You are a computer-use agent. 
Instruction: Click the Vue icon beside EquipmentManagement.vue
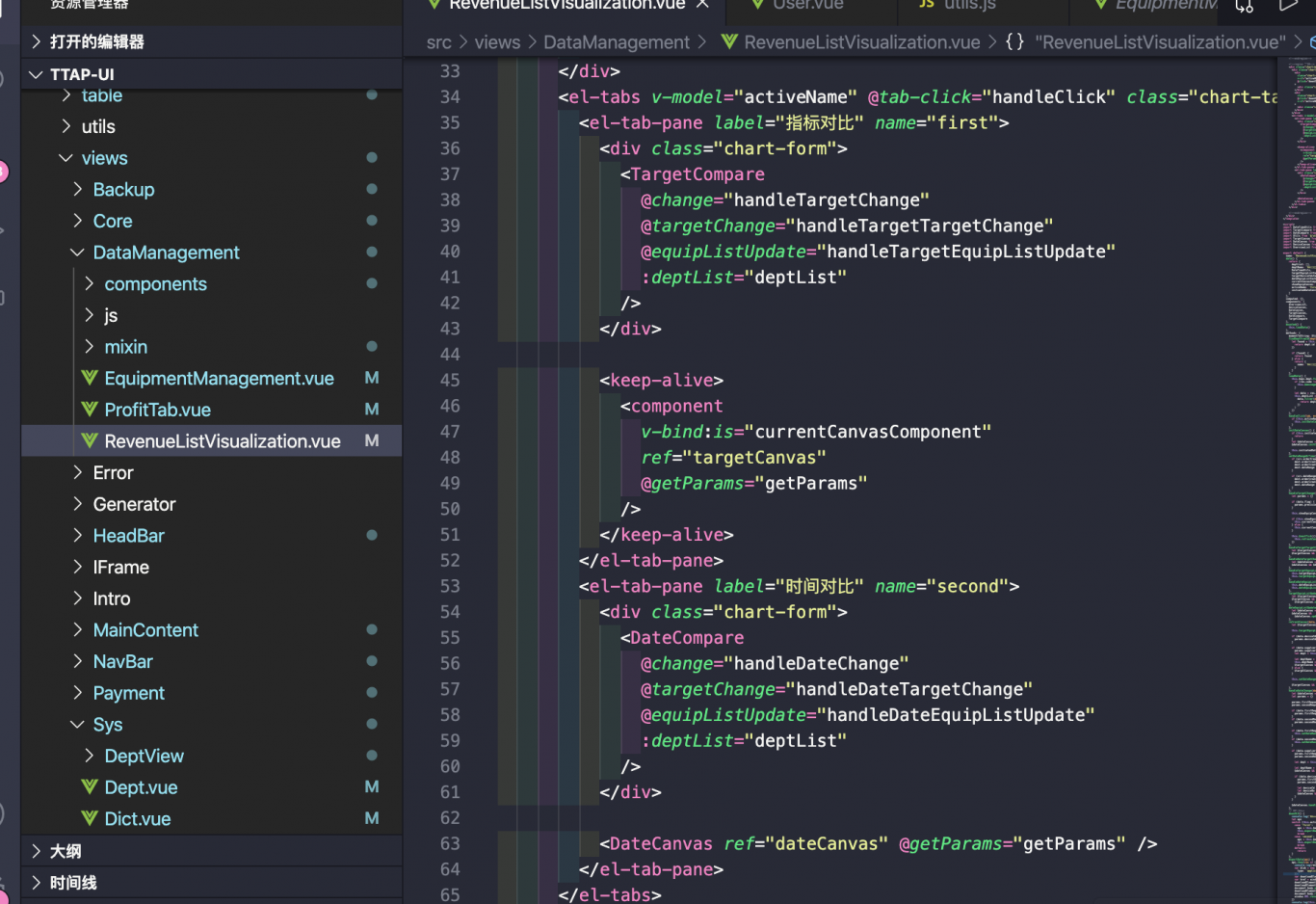click(x=90, y=378)
